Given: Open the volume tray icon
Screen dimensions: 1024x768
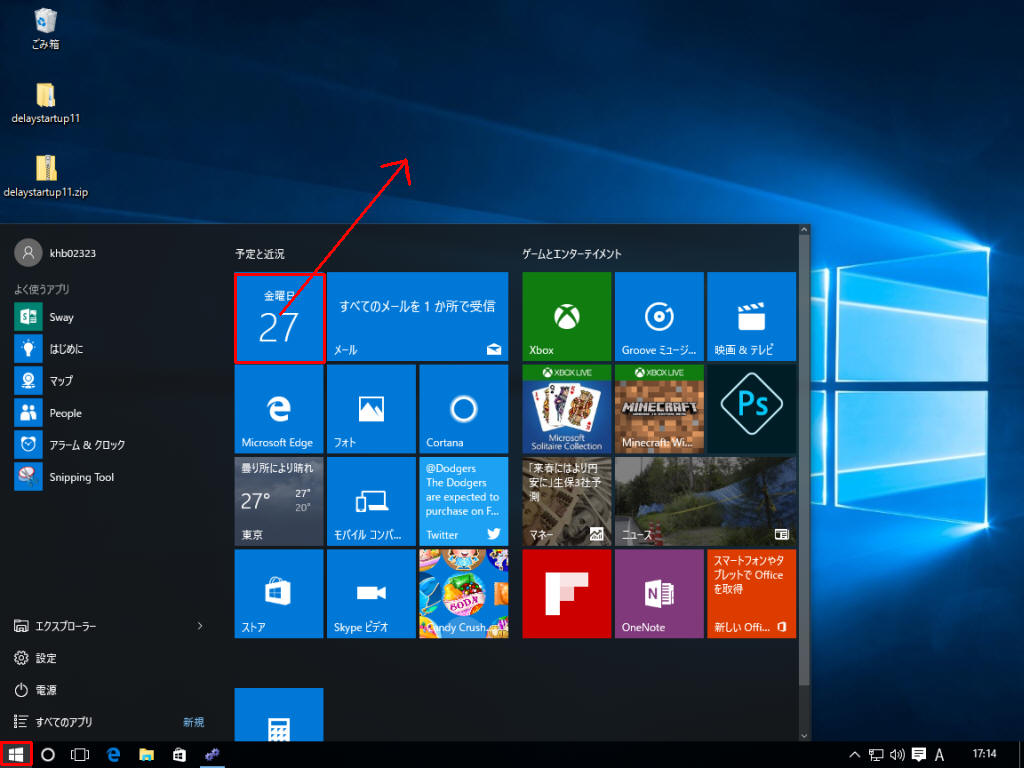Looking at the screenshot, I should coord(897,755).
